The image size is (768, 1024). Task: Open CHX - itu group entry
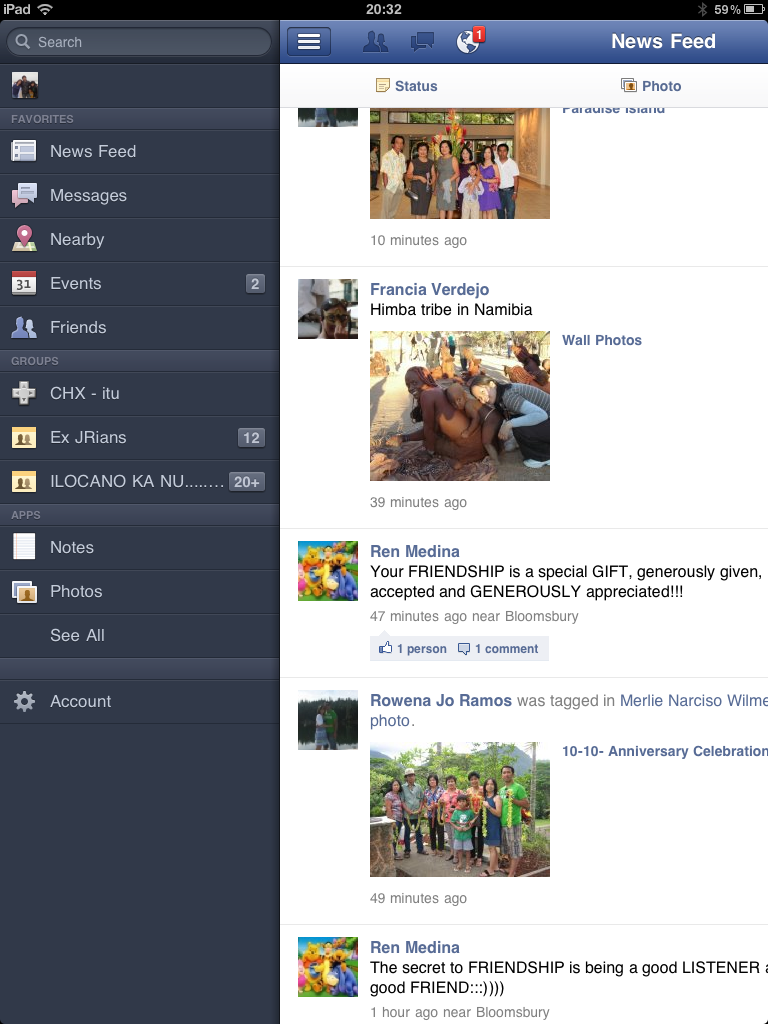coord(140,393)
